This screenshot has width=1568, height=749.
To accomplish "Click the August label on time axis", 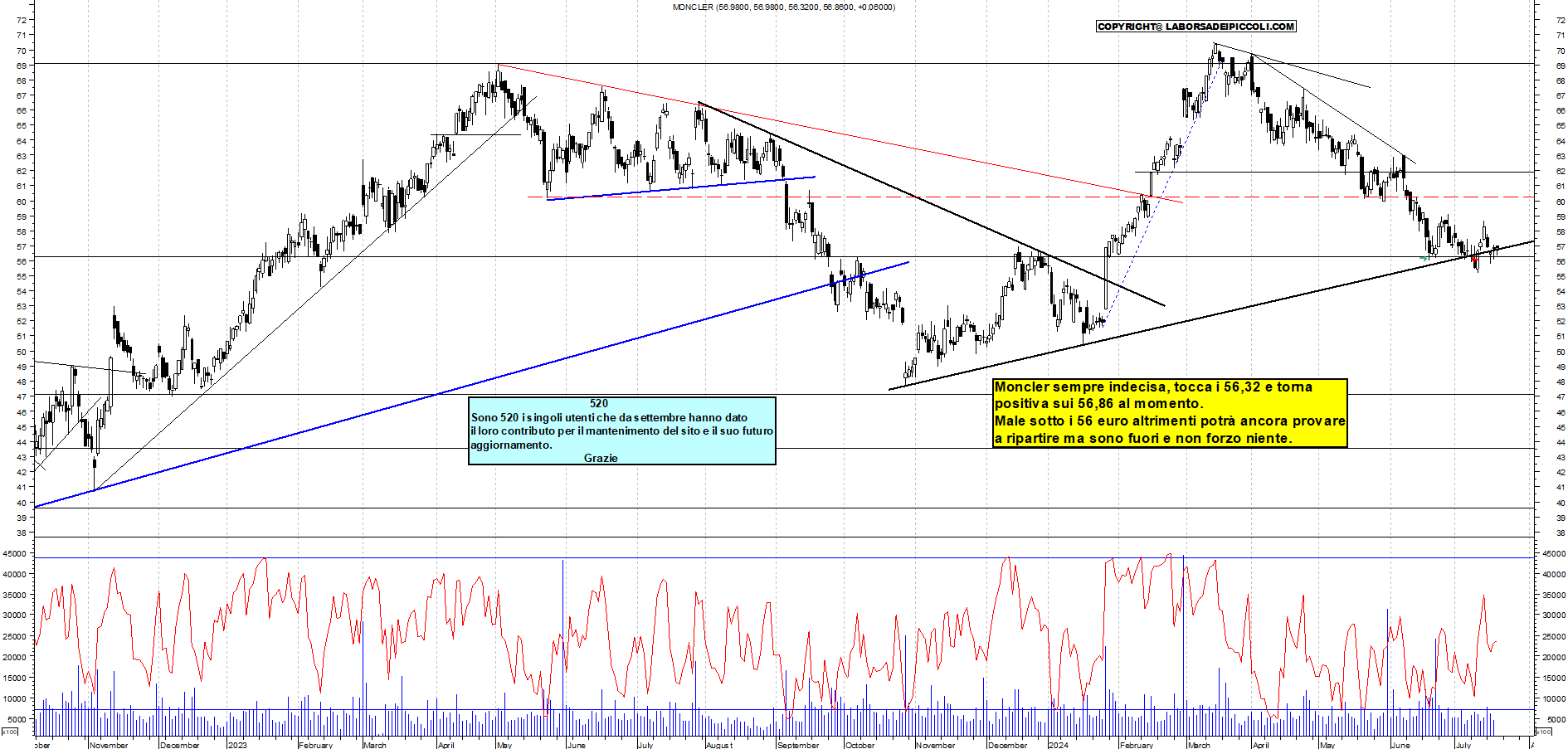I will (x=719, y=745).
